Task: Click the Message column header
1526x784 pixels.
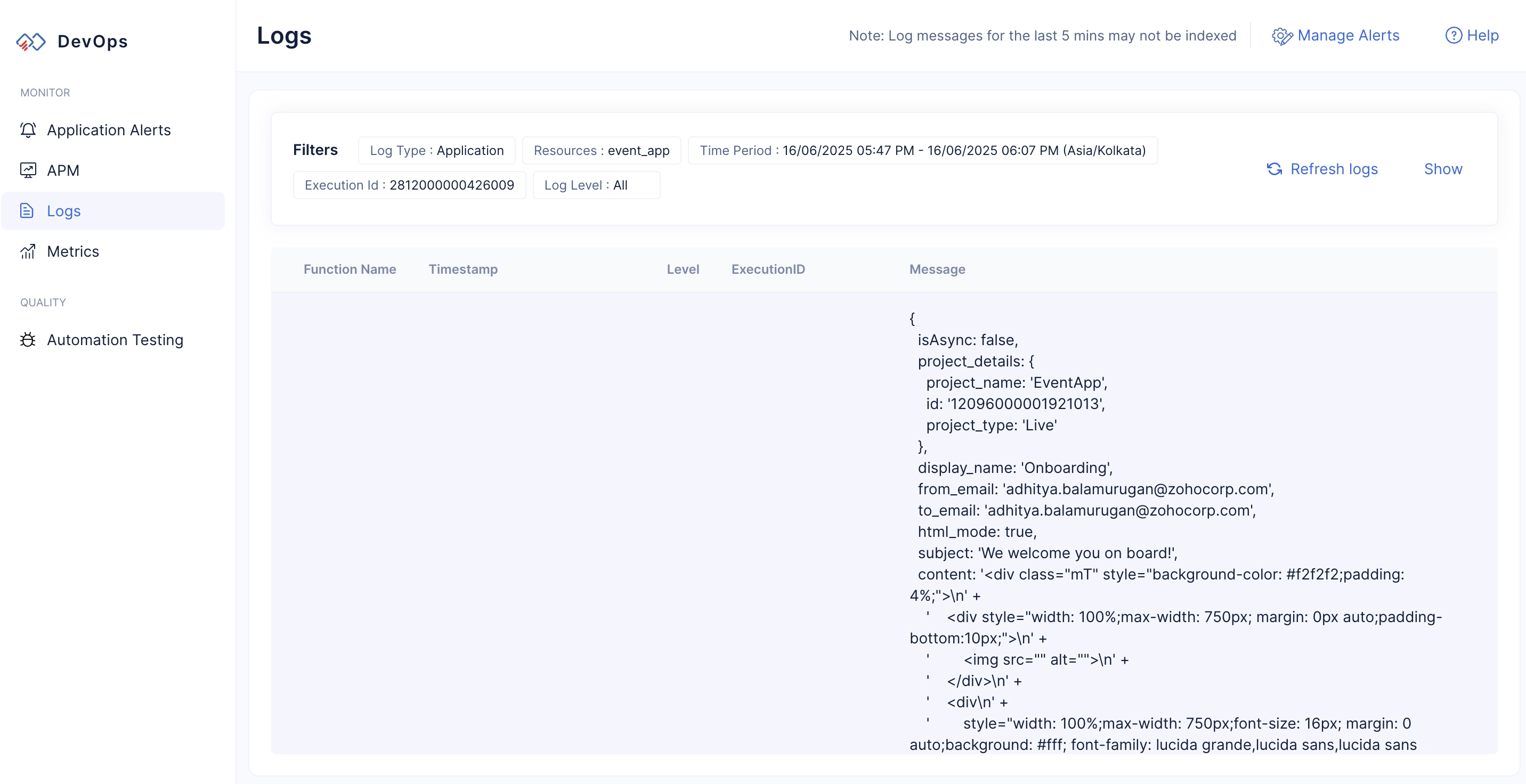Action: pyautogui.click(x=937, y=269)
